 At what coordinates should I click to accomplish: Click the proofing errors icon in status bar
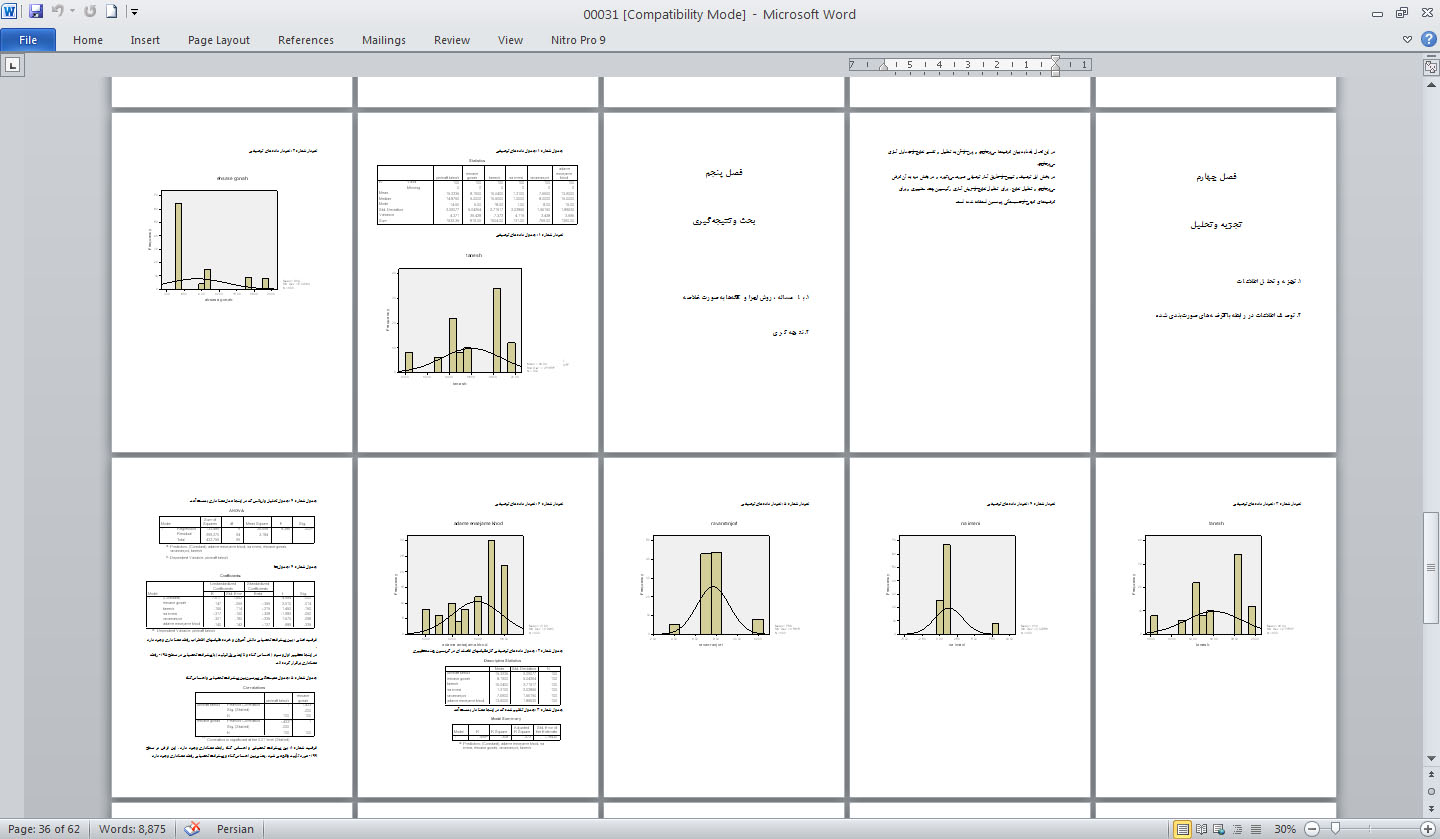click(193, 829)
